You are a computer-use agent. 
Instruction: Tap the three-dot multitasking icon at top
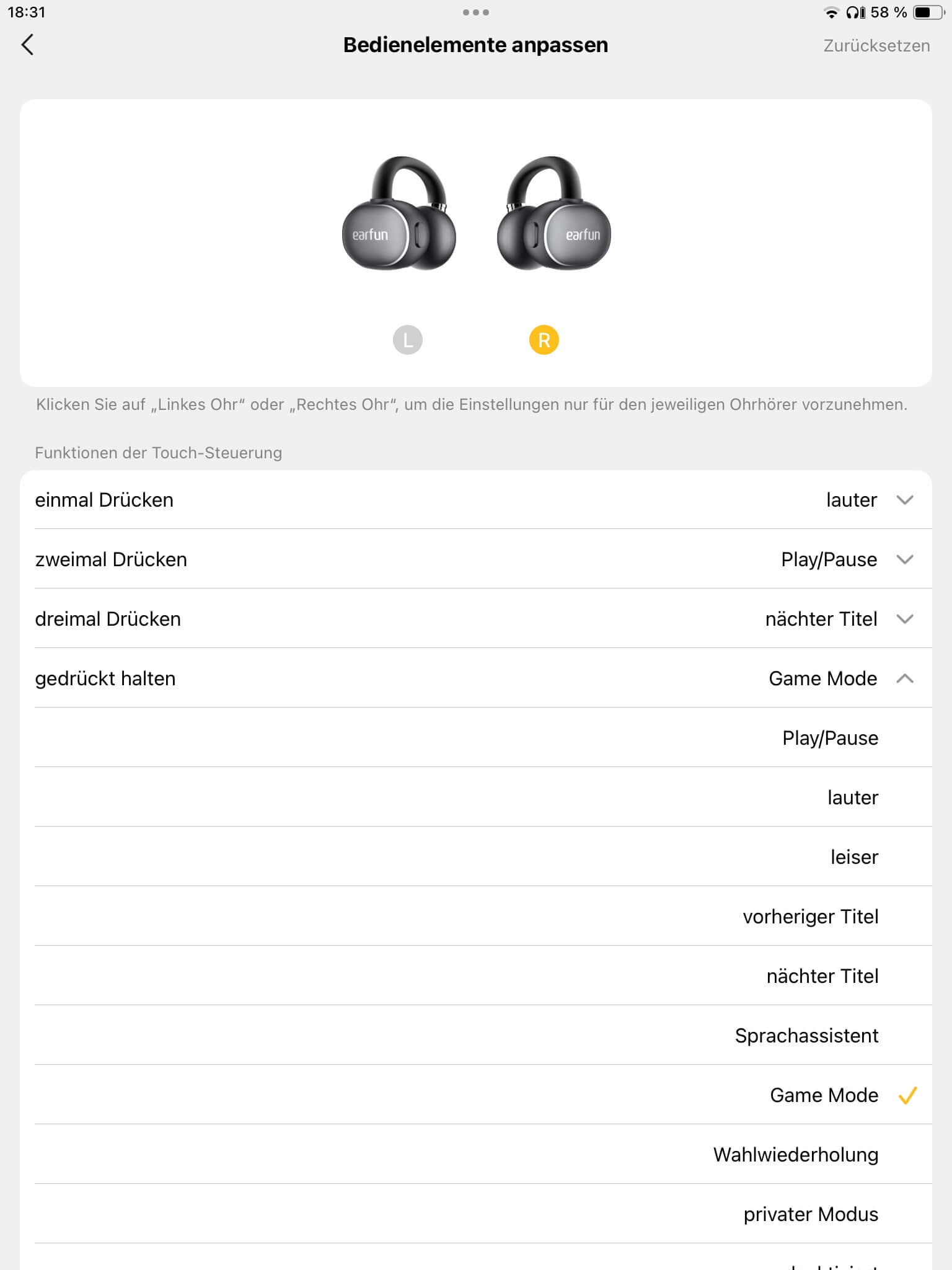476,12
